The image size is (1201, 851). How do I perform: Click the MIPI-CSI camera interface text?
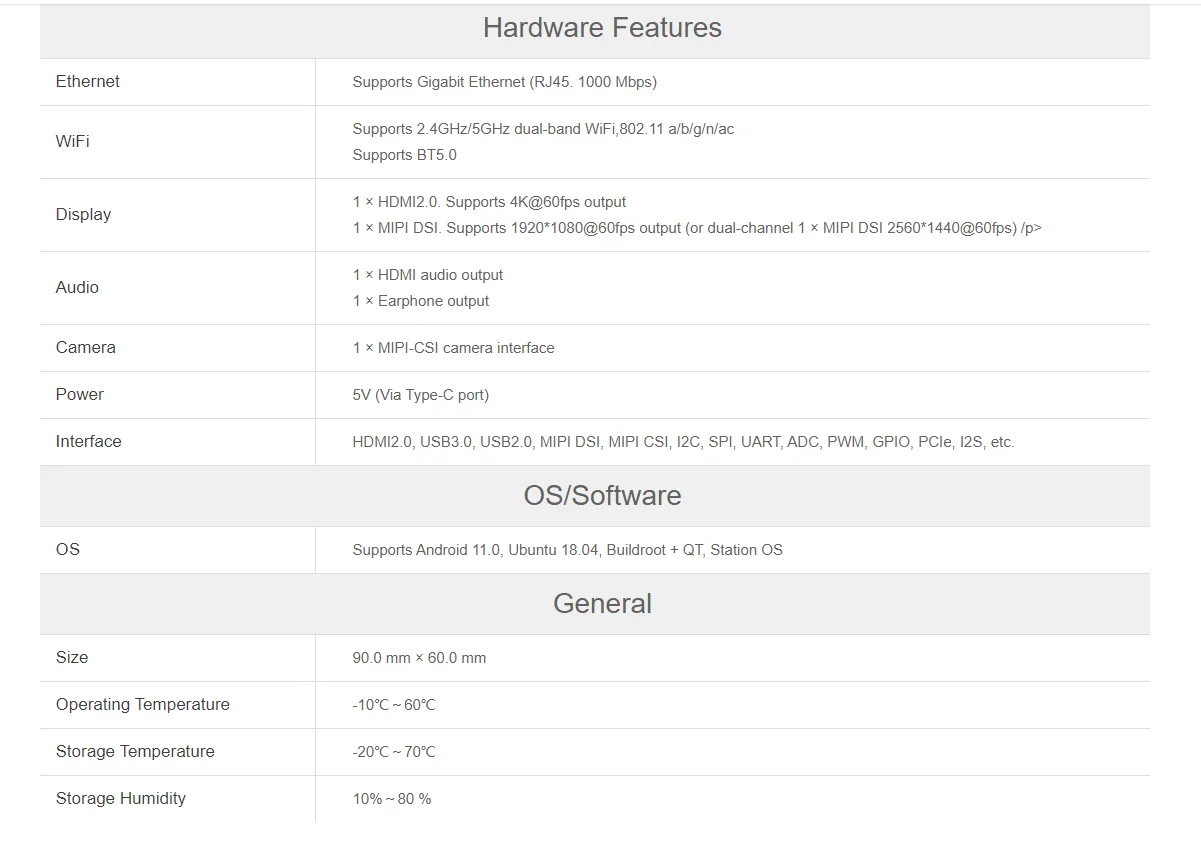(453, 348)
